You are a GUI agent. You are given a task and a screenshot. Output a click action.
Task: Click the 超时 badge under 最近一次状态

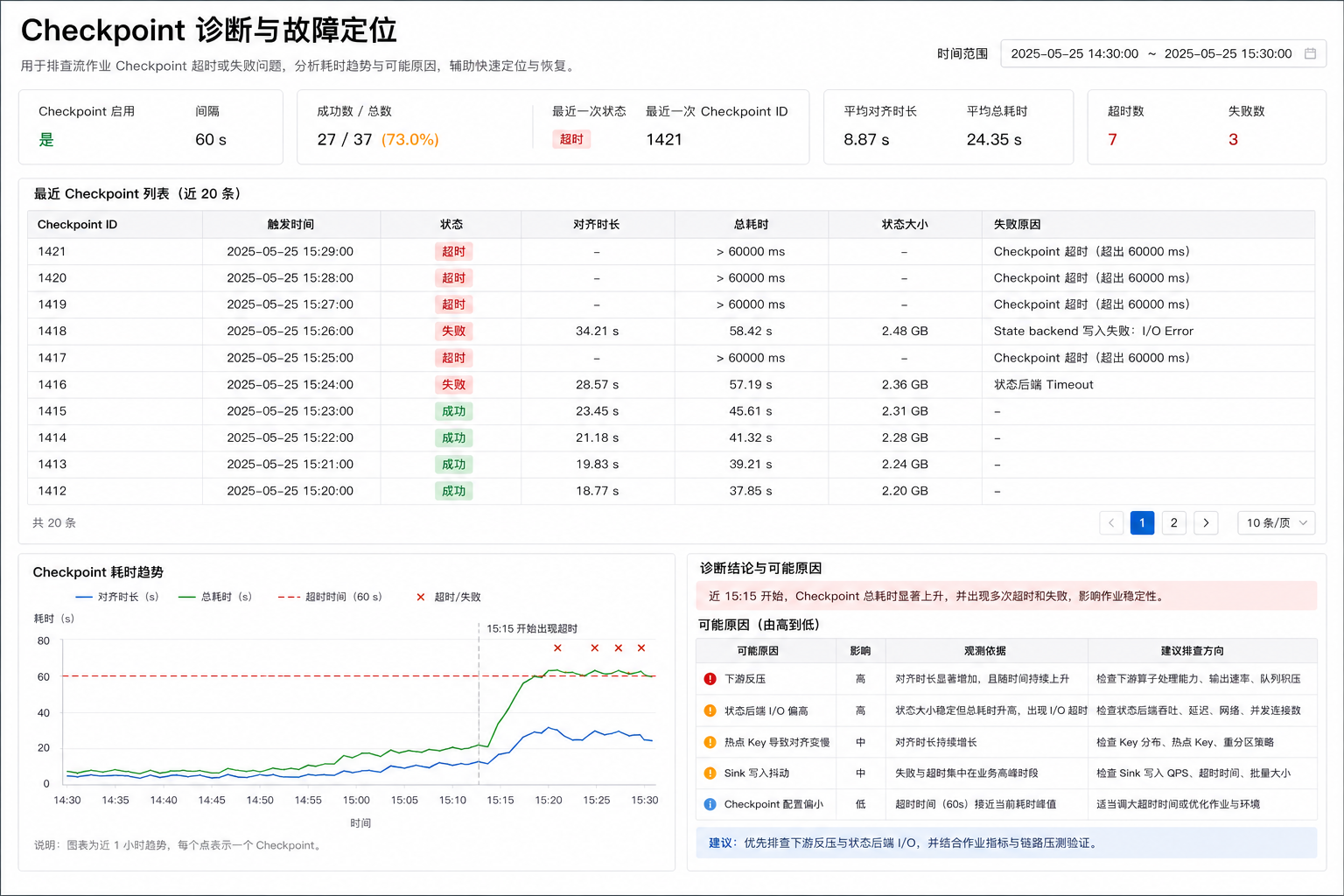[571, 139]
